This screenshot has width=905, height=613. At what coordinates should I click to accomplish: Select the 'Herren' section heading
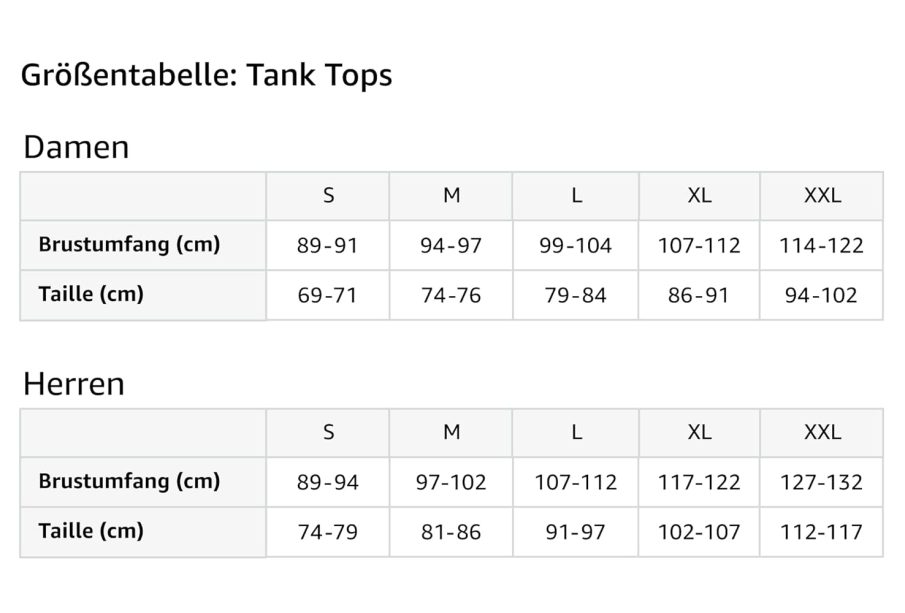click(73, 384)
